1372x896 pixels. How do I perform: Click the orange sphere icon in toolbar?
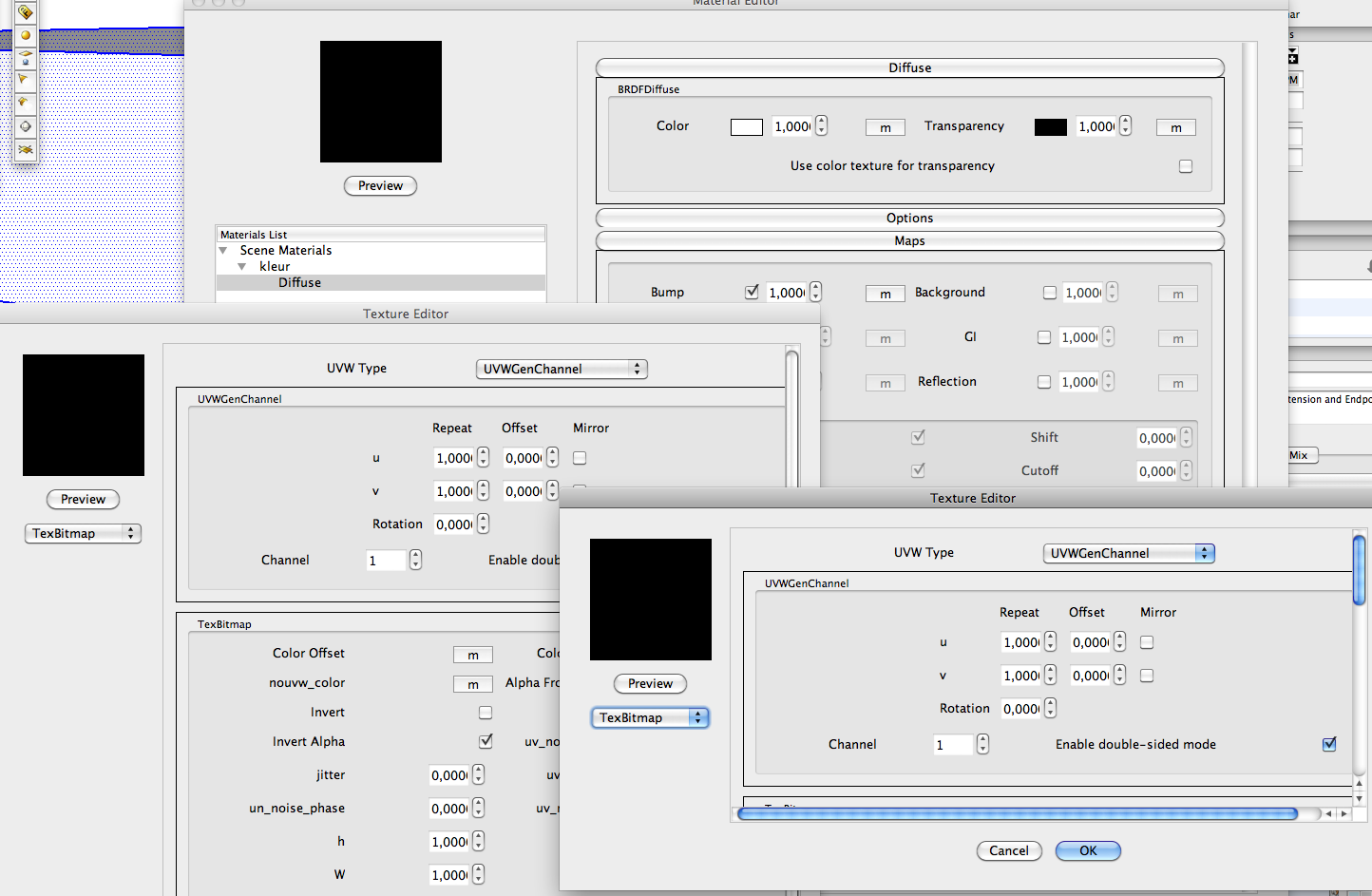coord(26,35)
